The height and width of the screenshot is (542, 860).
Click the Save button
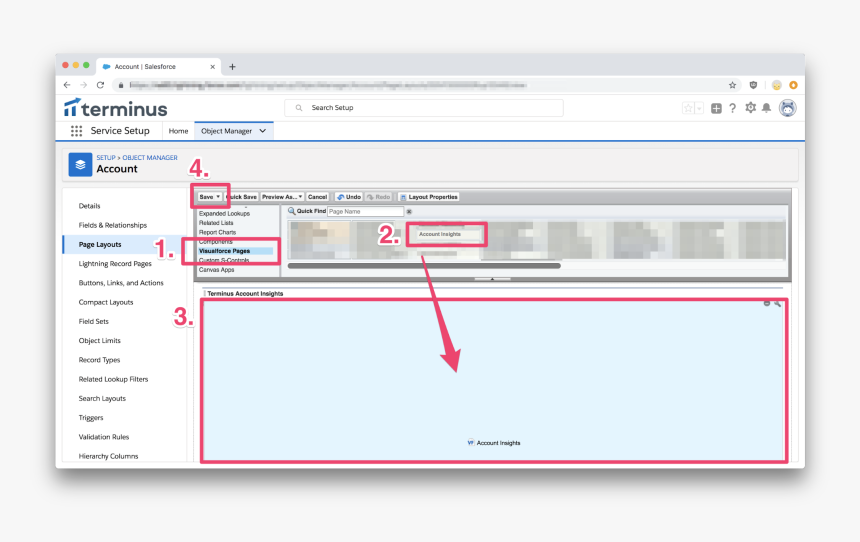pos(210,197)
